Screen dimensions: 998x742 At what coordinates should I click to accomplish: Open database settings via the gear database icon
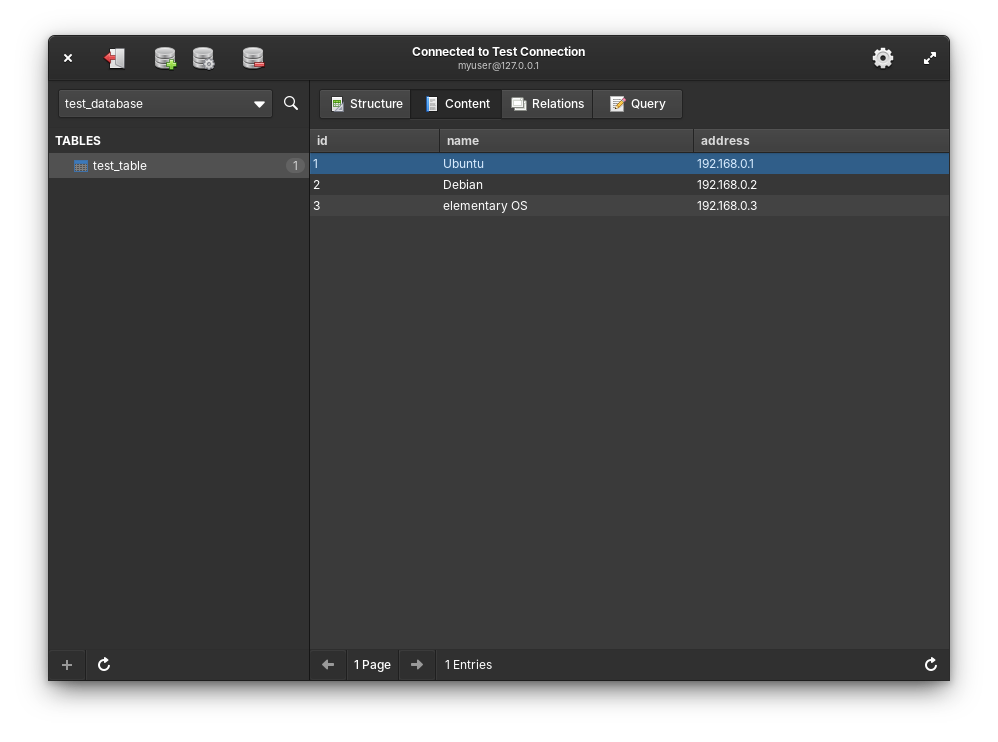(x=203, y=59)
